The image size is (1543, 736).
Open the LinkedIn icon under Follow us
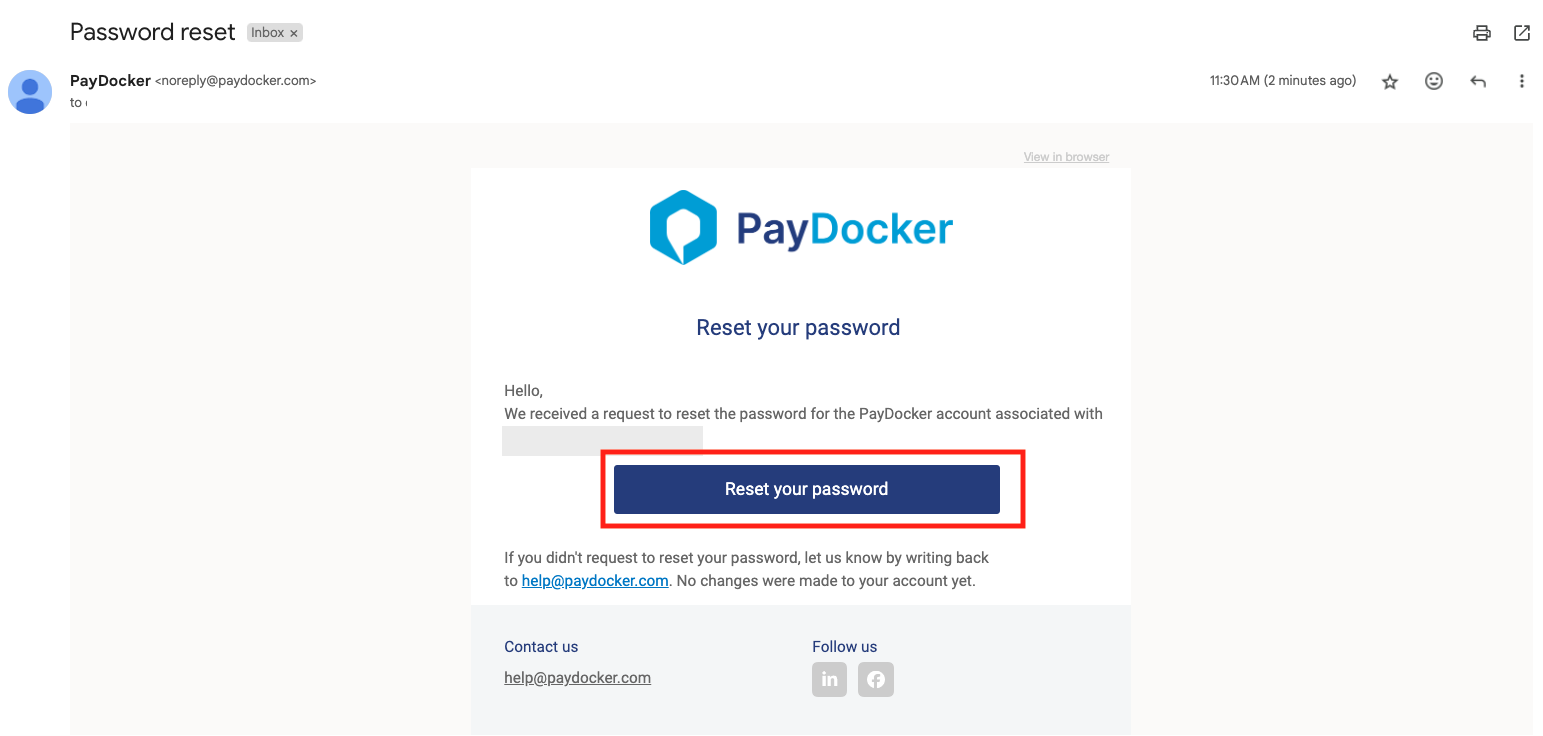tap(829, 679)
